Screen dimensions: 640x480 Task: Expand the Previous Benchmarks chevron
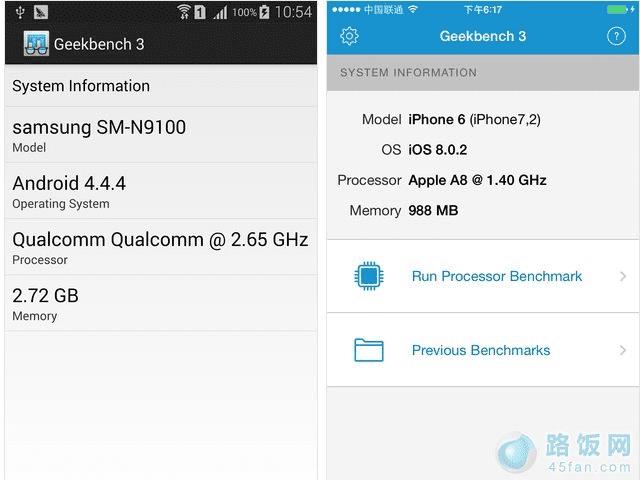point(623,350)
